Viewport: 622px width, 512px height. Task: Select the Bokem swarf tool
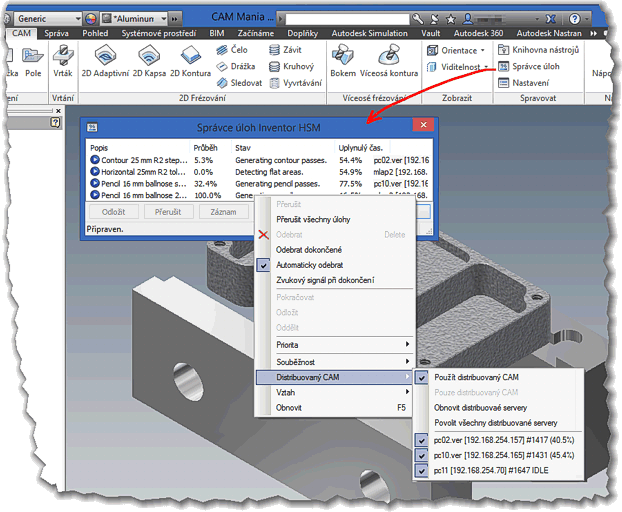pyautogui.click(x=343, y=61)
